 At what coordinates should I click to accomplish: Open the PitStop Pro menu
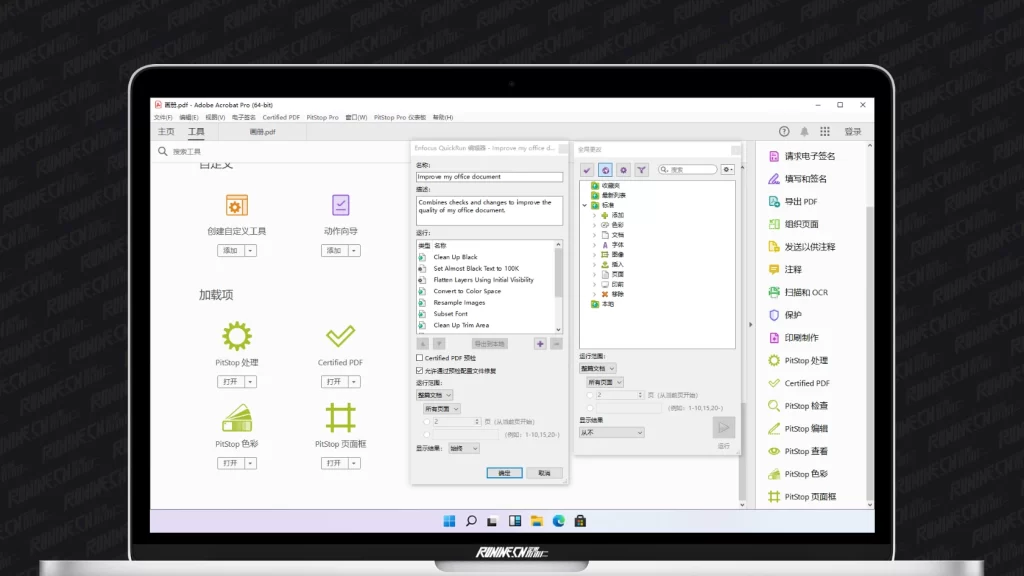tap(322, 117)
